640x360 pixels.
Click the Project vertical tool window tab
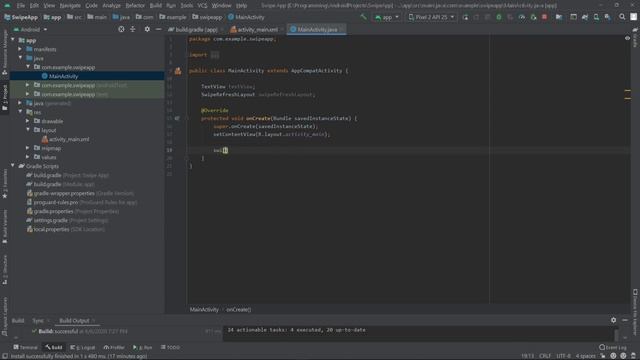click(5, 97)
